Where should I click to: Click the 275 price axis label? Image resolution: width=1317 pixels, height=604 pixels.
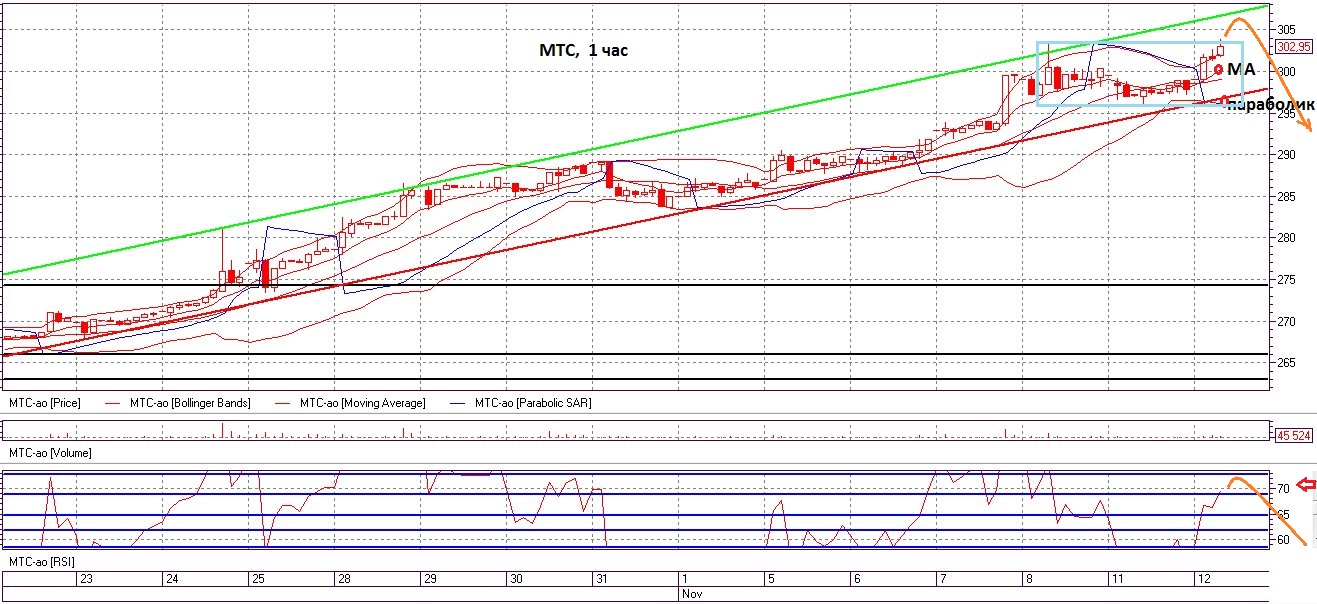pyautogui.click(x=1285, y=280)
